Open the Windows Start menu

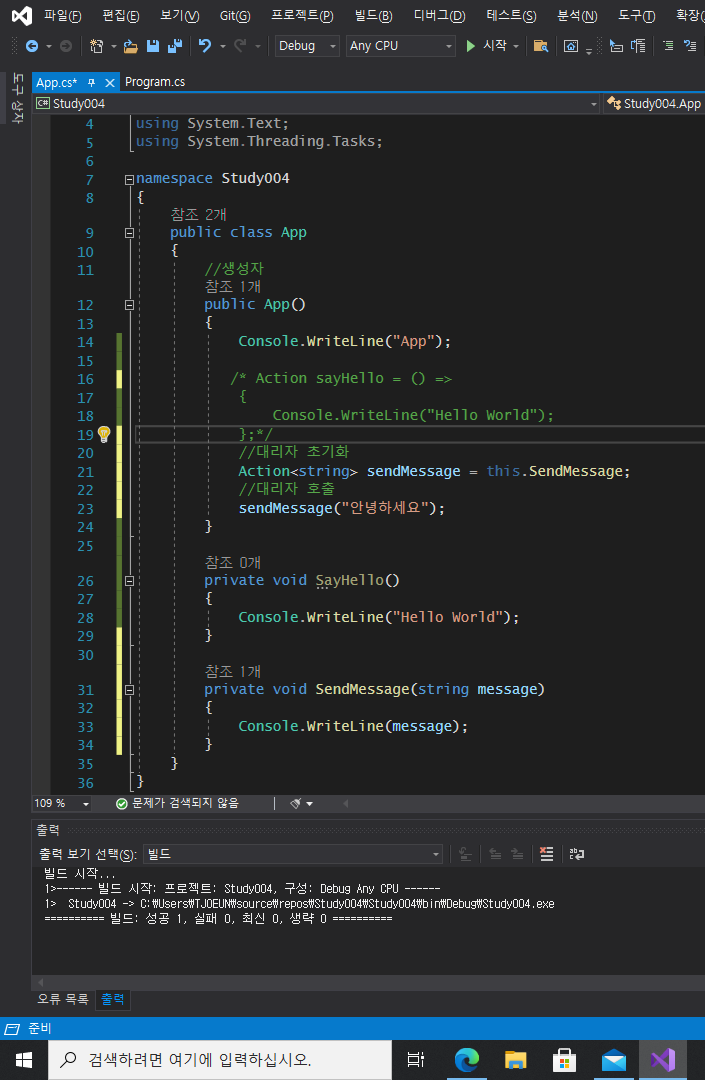coord(24,1060)
